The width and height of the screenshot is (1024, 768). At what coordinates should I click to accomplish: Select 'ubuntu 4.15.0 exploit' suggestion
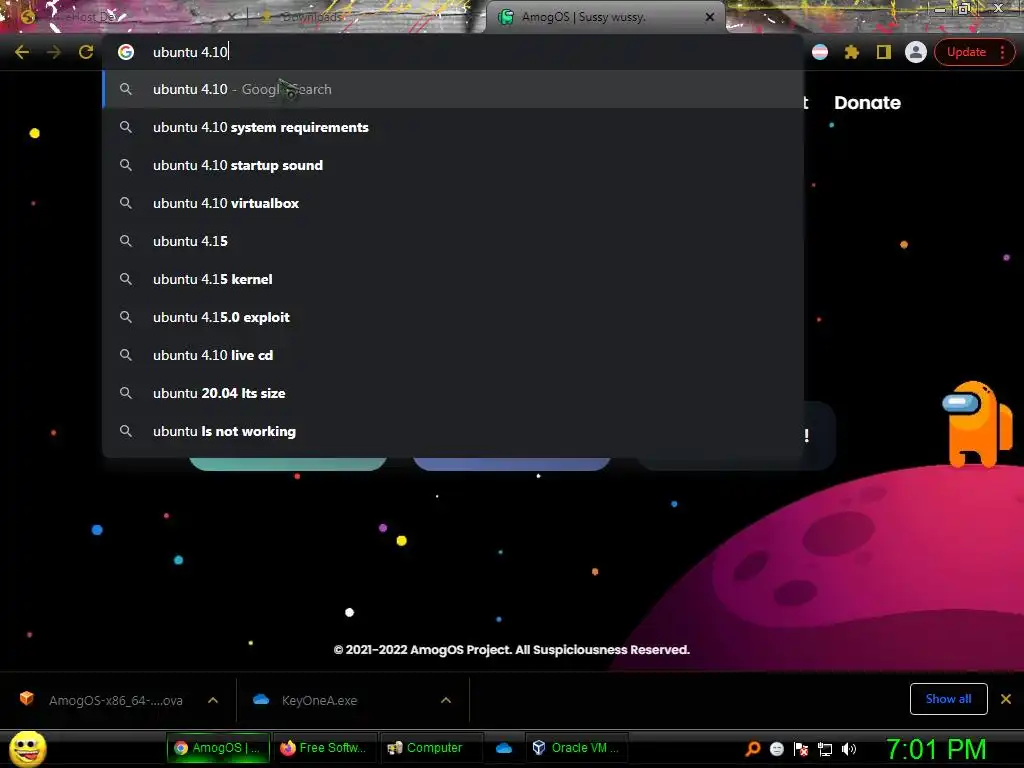(453, 317)
